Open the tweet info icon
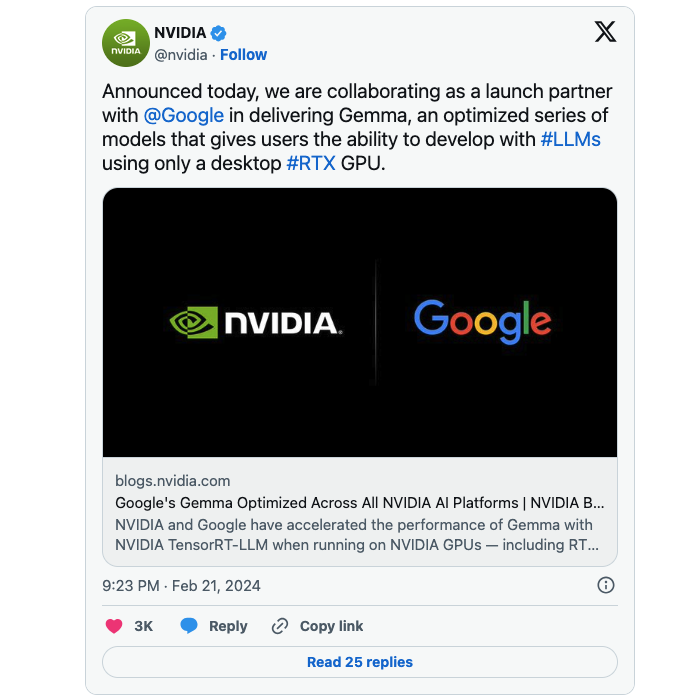The height and width of the screenshot is (700, 700). pos(605,585)
